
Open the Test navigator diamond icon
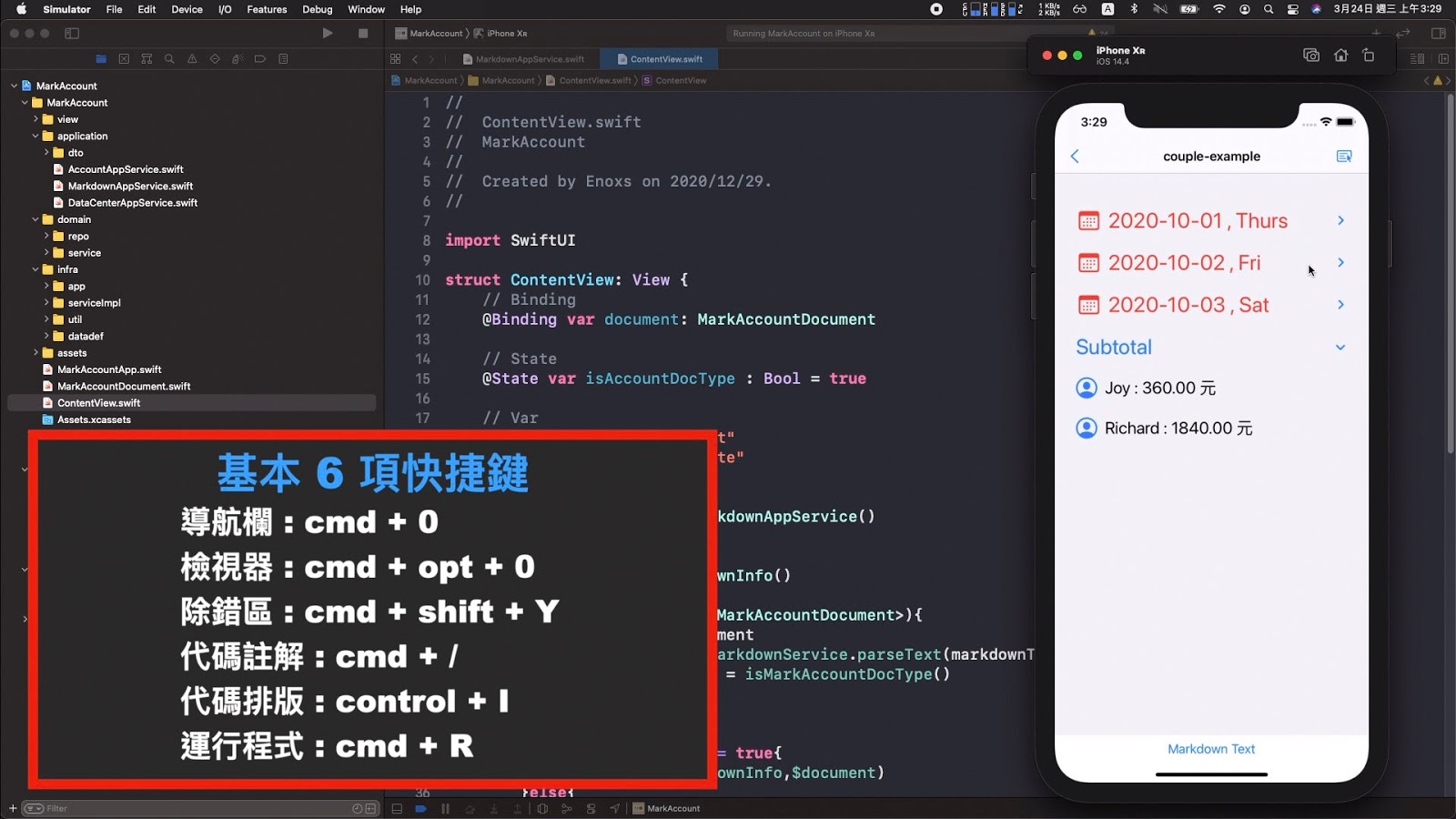(215, 59)
